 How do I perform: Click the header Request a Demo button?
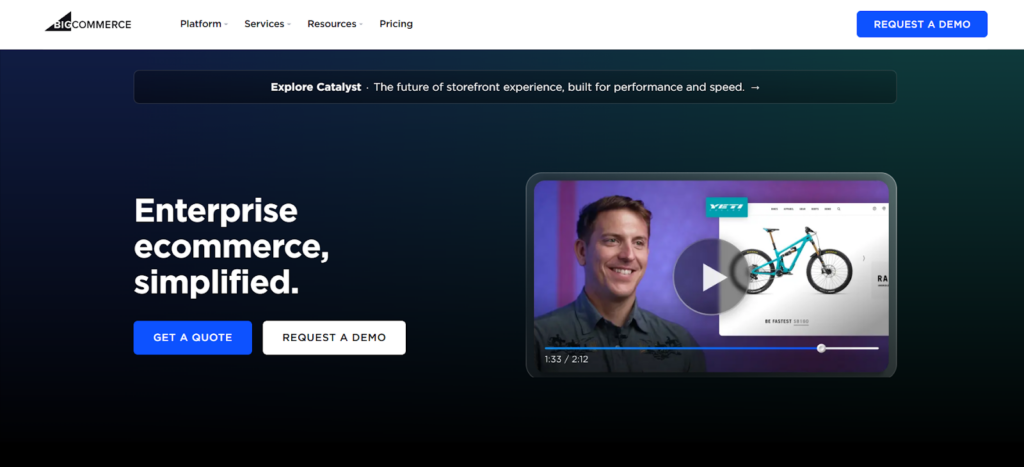tap(921, 24)
